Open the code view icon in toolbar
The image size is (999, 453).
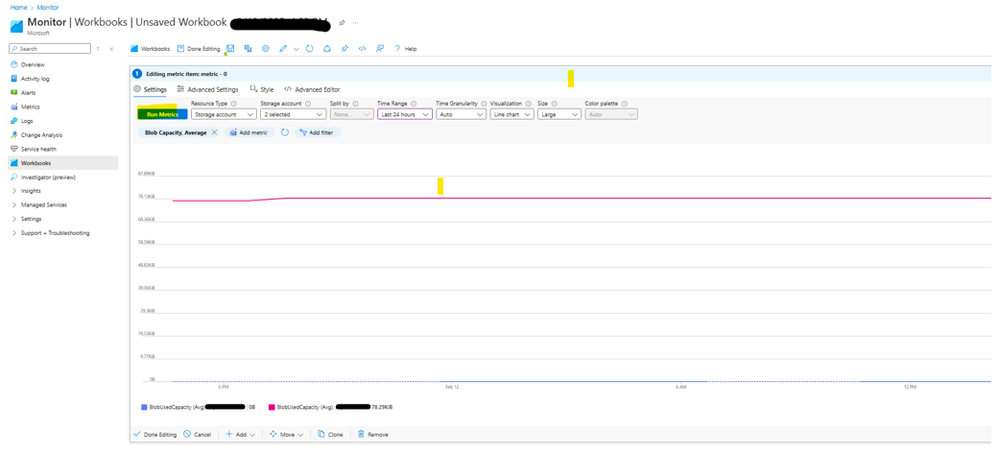[x=362, y=48]
